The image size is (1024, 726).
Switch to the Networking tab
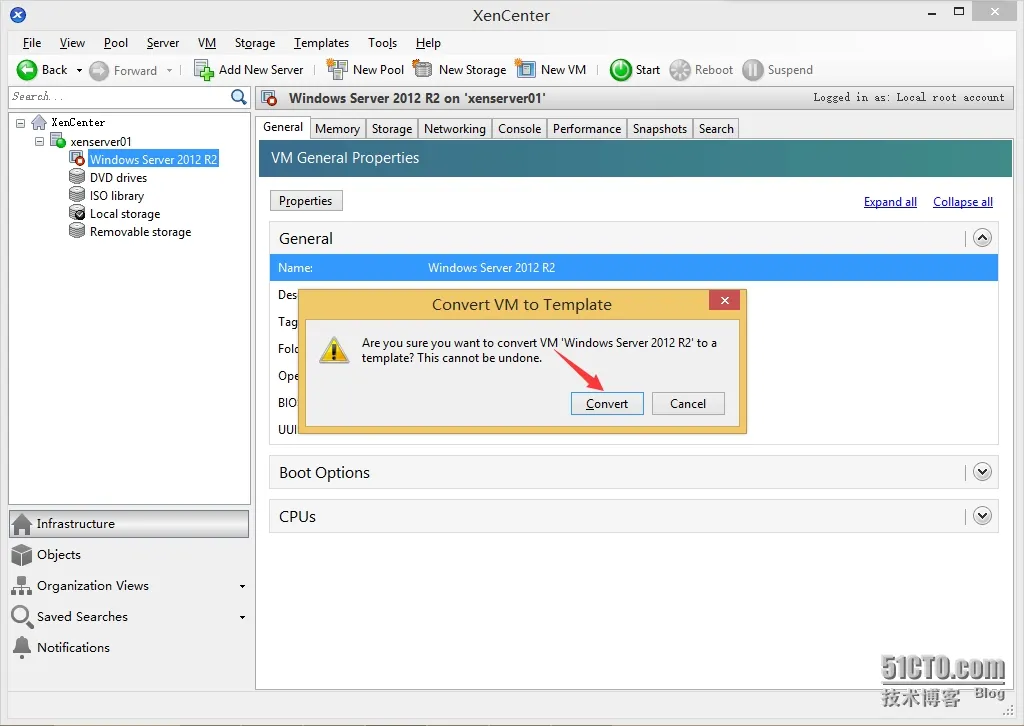pyautogui.click(x=455, y=129)
